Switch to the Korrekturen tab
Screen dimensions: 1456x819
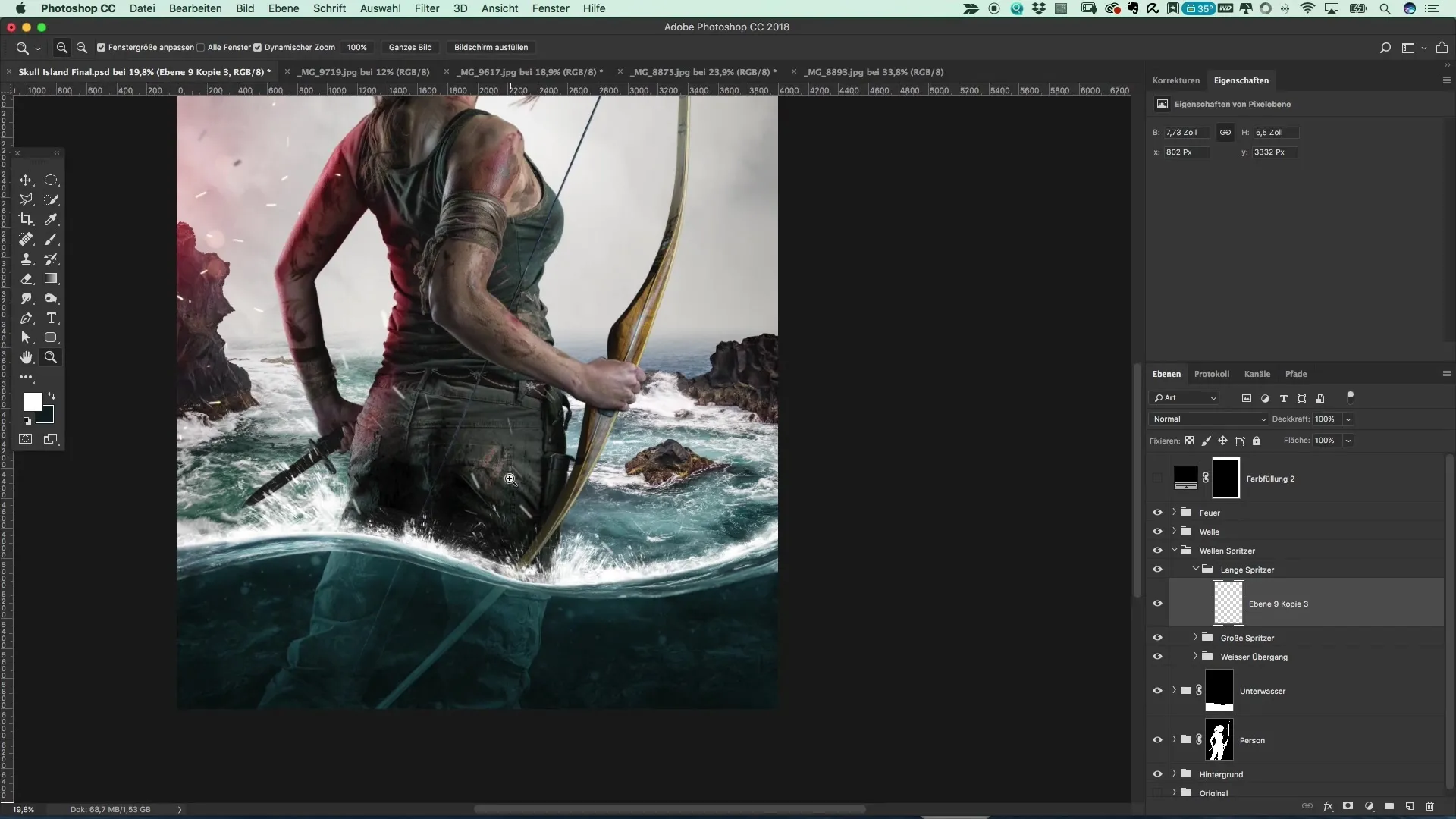point(1175,80)
